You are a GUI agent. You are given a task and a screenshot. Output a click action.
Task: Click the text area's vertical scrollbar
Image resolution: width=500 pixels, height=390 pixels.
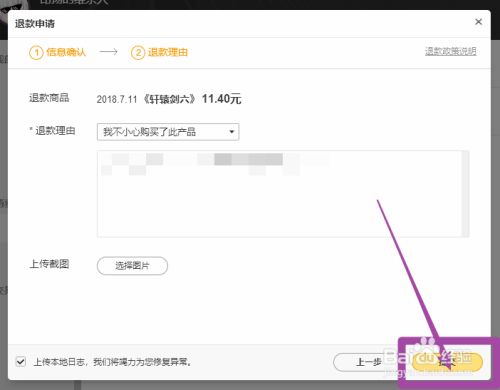(x=465, y=194)
